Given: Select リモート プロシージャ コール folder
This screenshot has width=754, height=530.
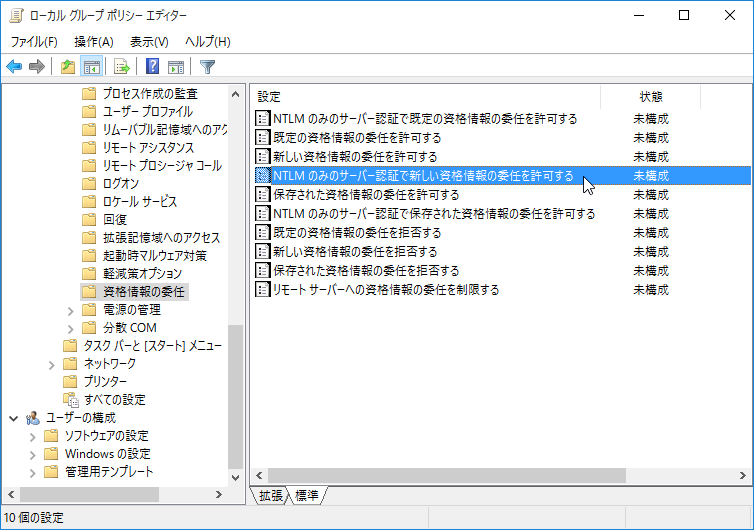Looking at the screenshot, I should pos(162,165).
